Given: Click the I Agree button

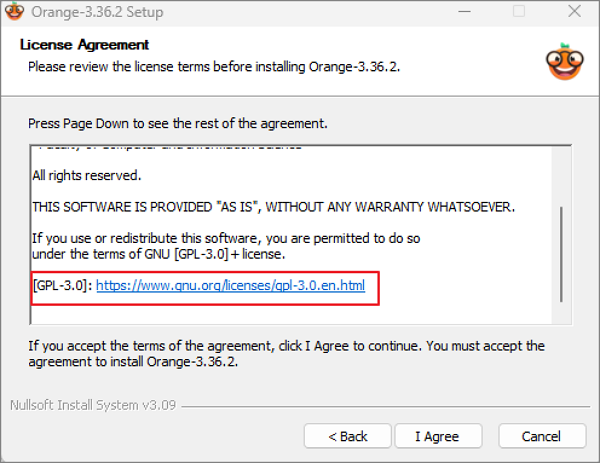Looking at the screenshot, I should (x=438, y=436).
